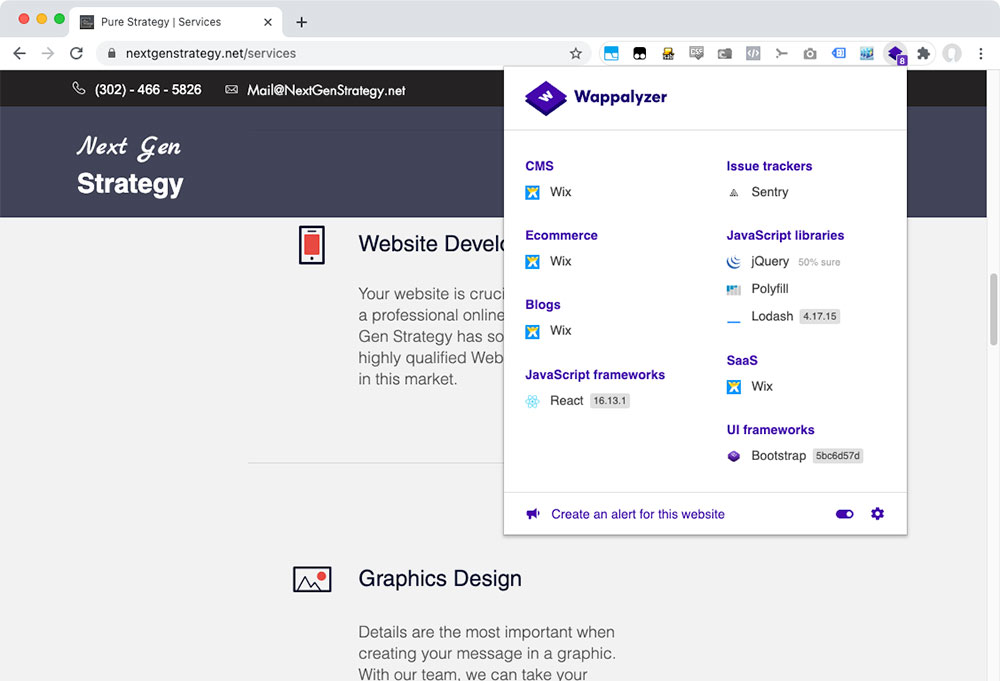Click the Sentry icon under Issue trackers

coord(734,193)
